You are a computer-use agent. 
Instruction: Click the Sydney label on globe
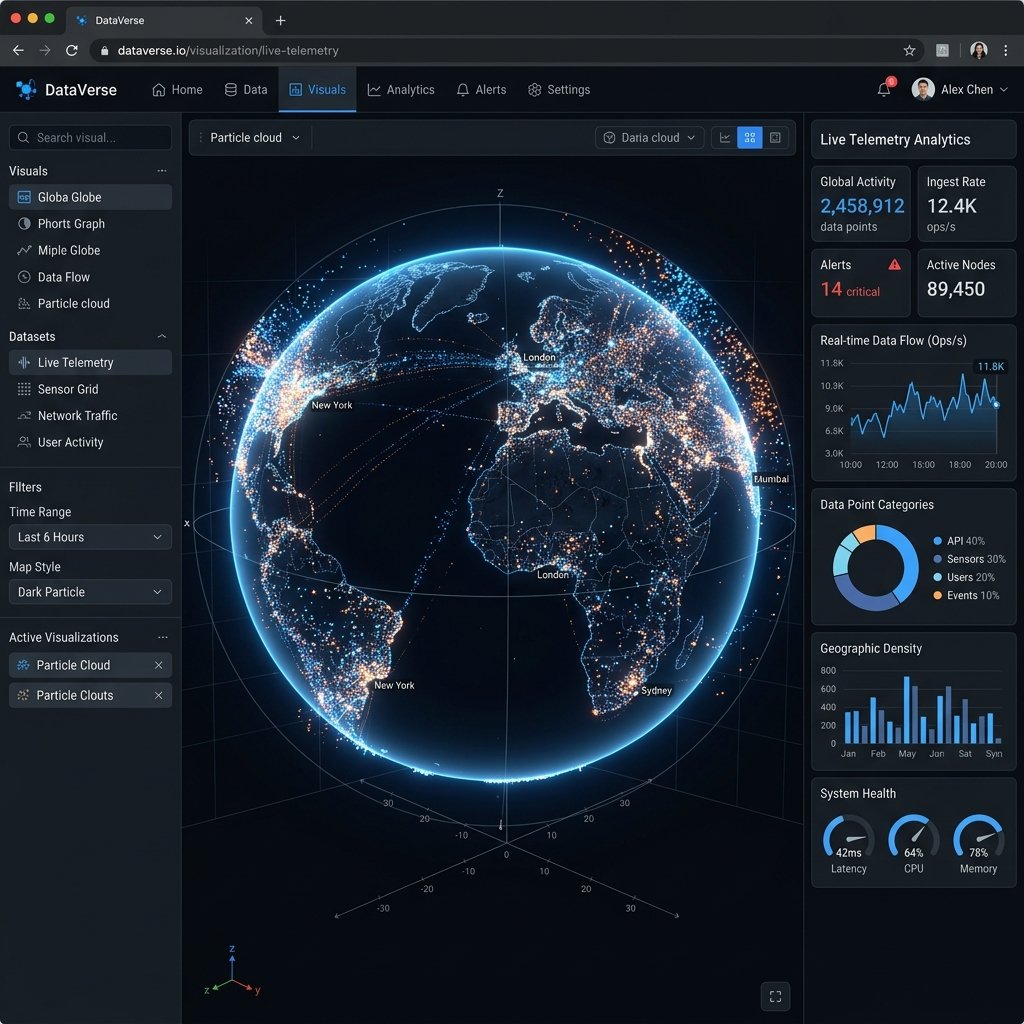point(656,690)
